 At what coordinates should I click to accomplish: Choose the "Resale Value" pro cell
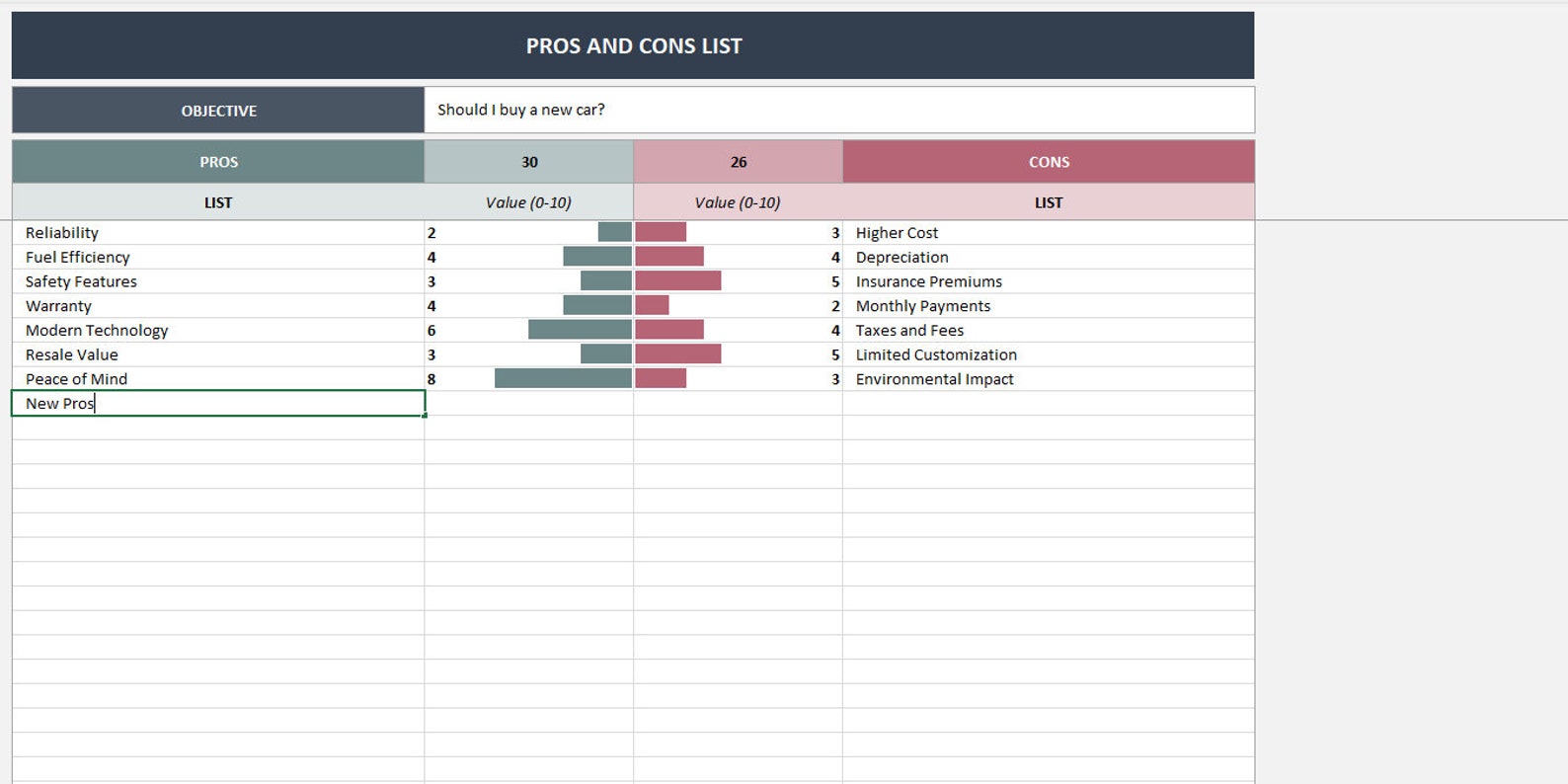click(218, 354)
